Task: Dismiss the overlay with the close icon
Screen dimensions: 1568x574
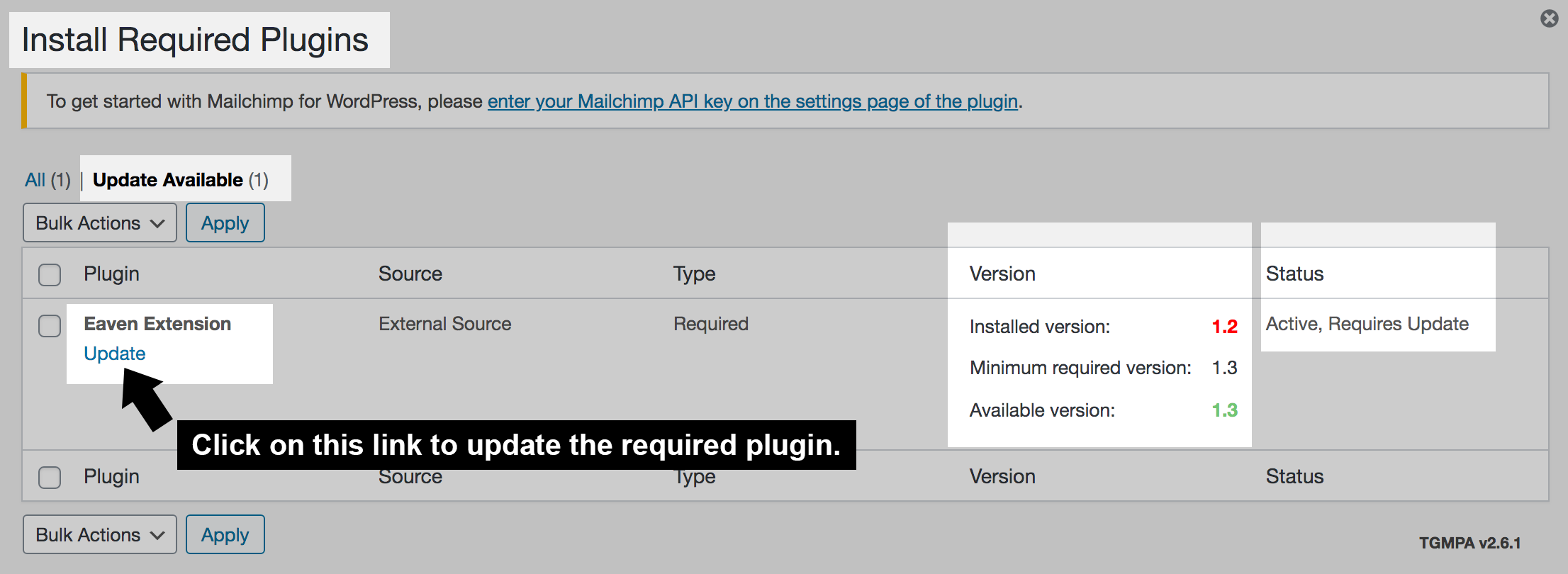Action: coord(1549,18)
